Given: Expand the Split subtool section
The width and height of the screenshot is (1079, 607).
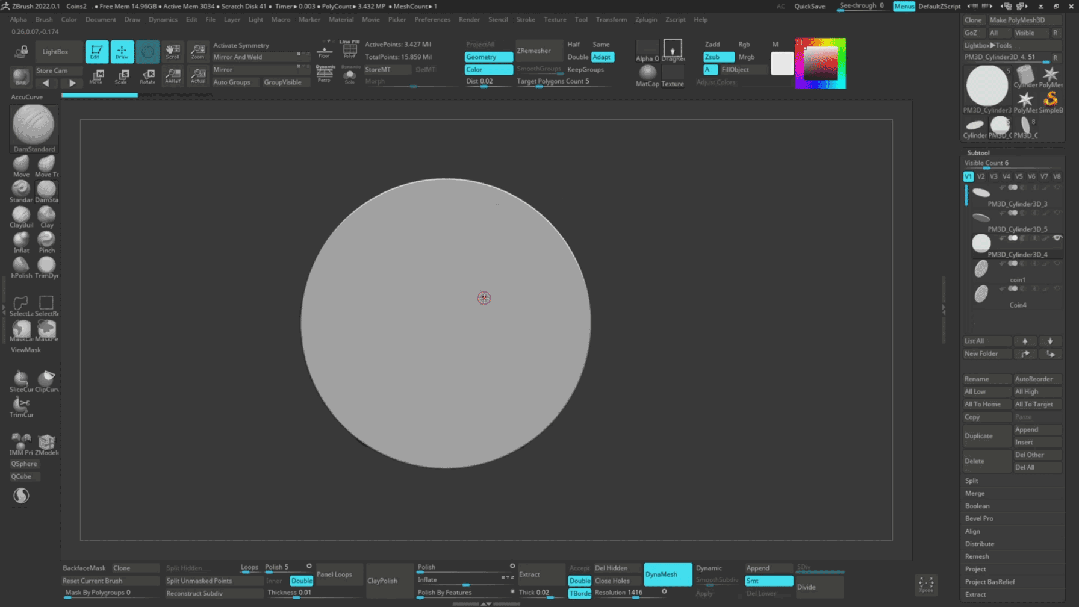Looking at the screenshot, I should 972,481.
